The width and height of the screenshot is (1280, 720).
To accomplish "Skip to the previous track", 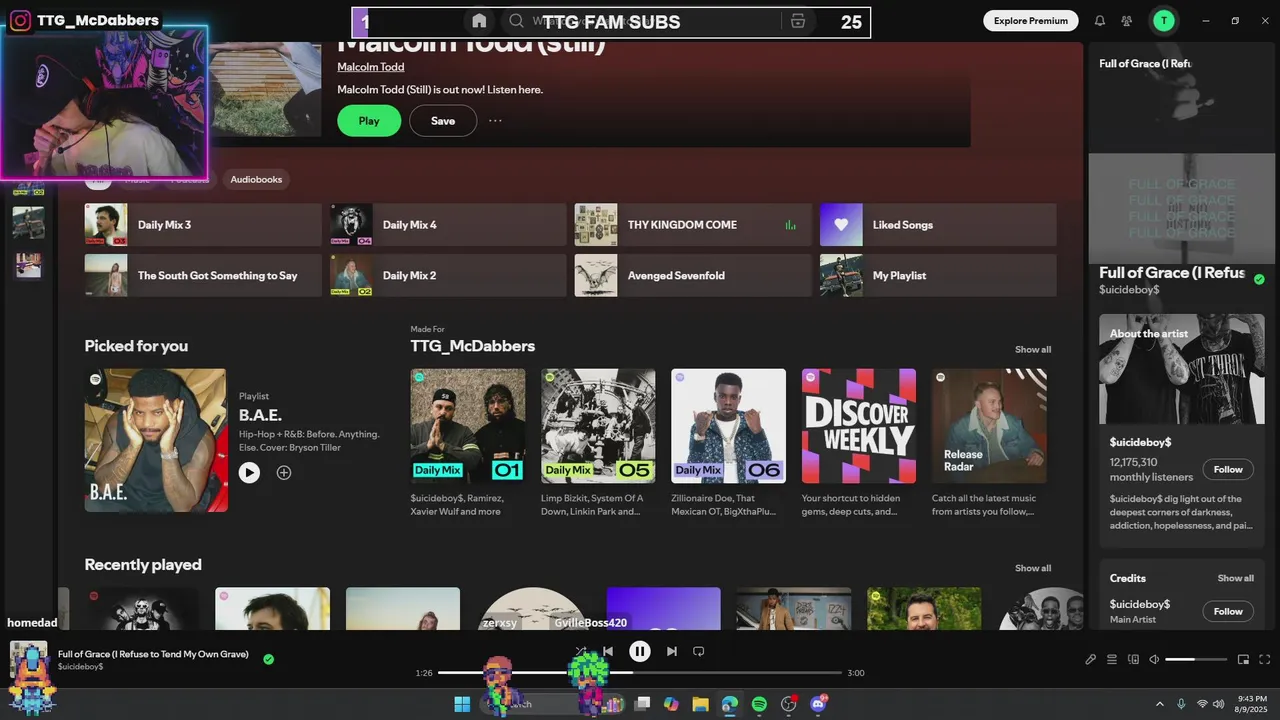I will coord(608,651).
